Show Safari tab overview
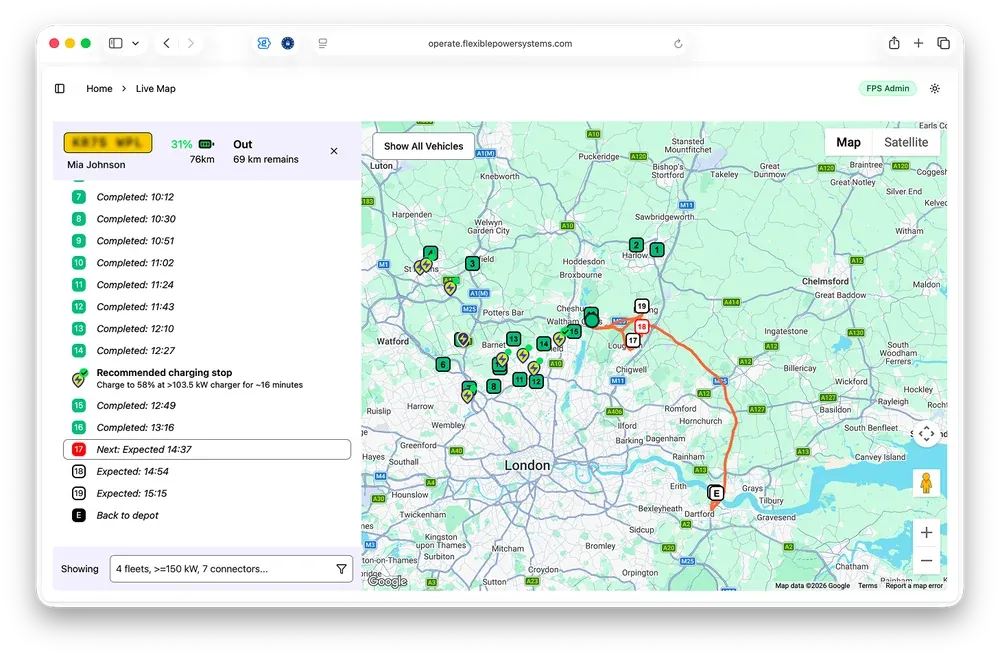The image size is (1000, 658). click(x=943, y=43)
